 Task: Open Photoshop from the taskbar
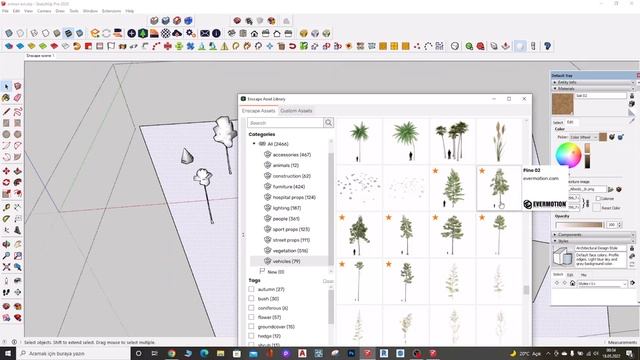351,353
